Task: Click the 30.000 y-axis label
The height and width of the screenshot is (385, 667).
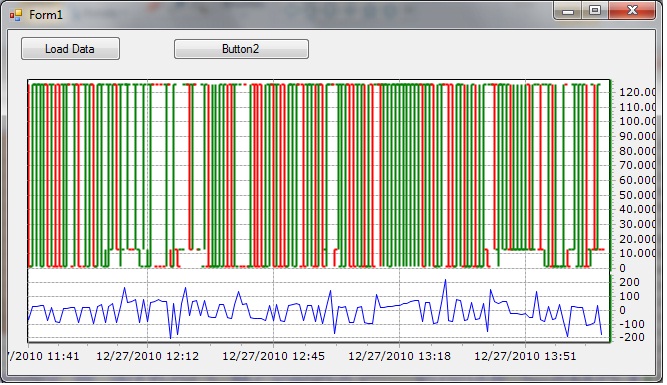Action: pyautogui.click(x=637, y=224)
